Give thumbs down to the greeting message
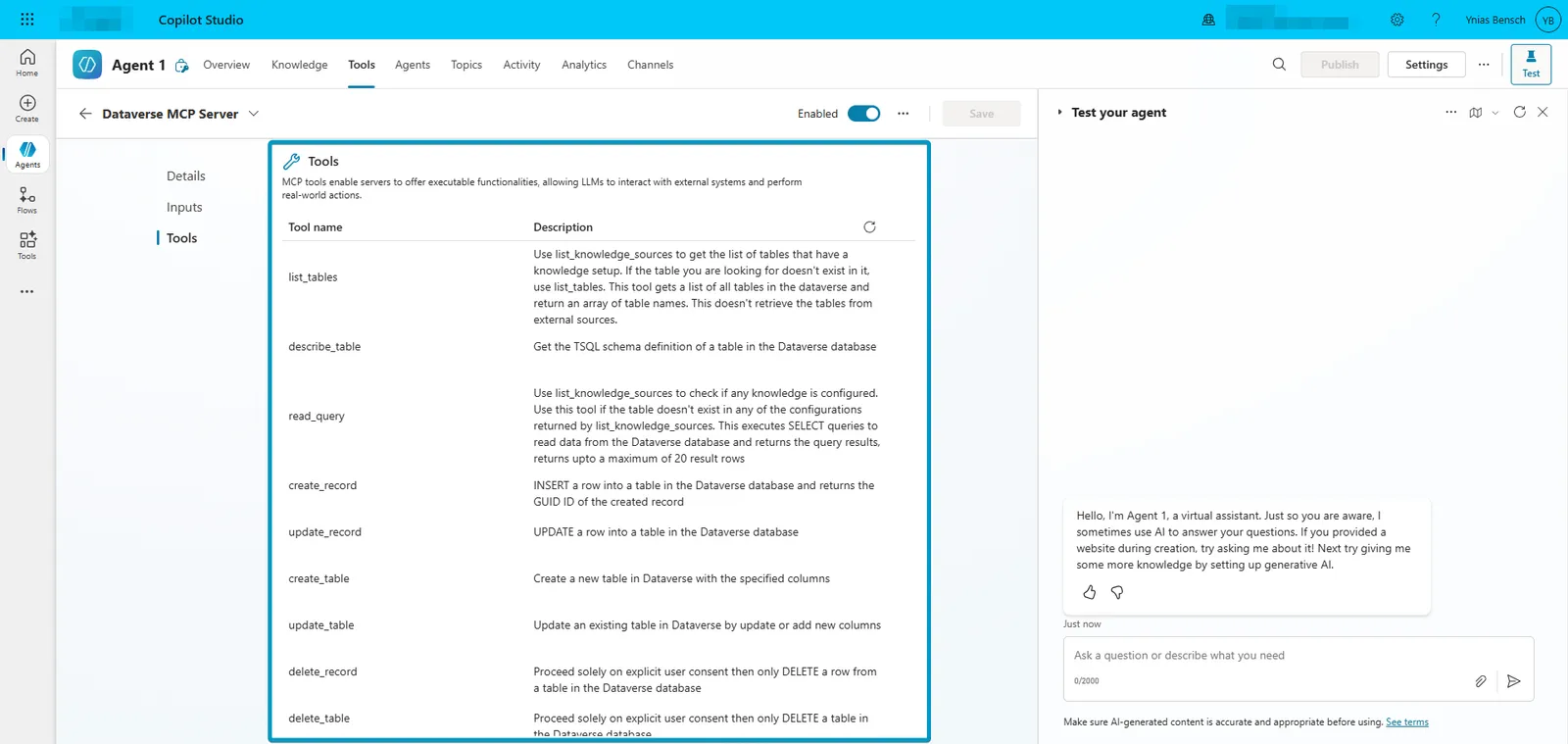The width and height of the screenshot is (1568, 744). [1117, 592]
